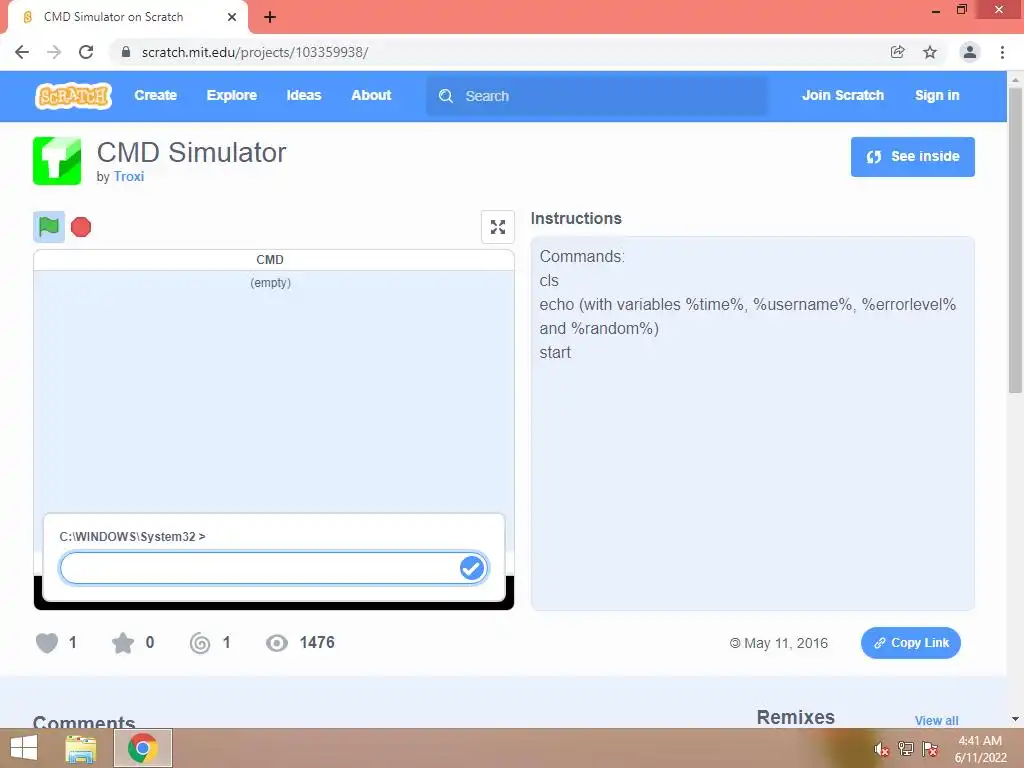Click the See inside button
This screenshot has width=1024, height=768.
tap(912, 157)
